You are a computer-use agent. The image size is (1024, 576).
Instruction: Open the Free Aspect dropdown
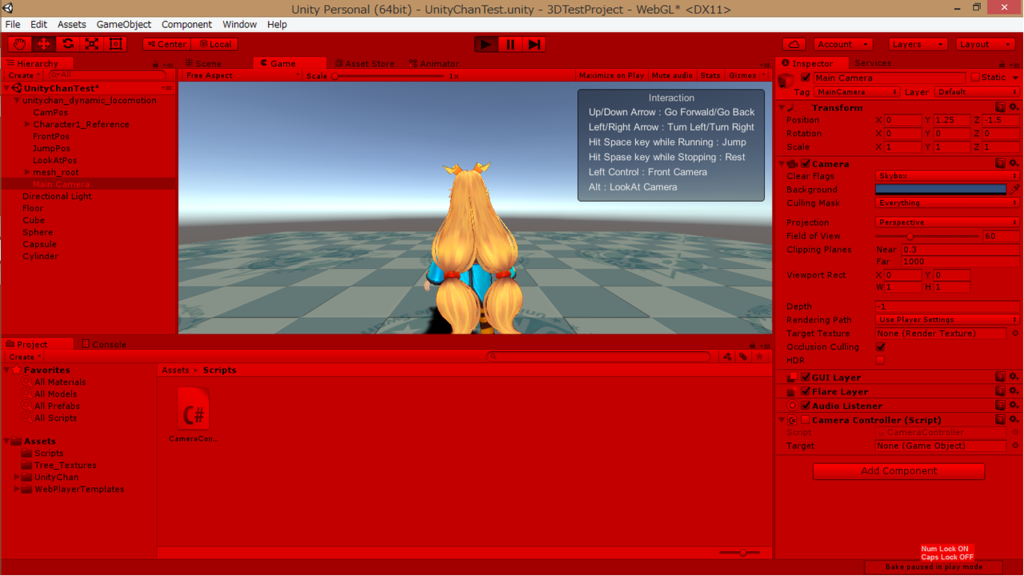pos(242,76)
